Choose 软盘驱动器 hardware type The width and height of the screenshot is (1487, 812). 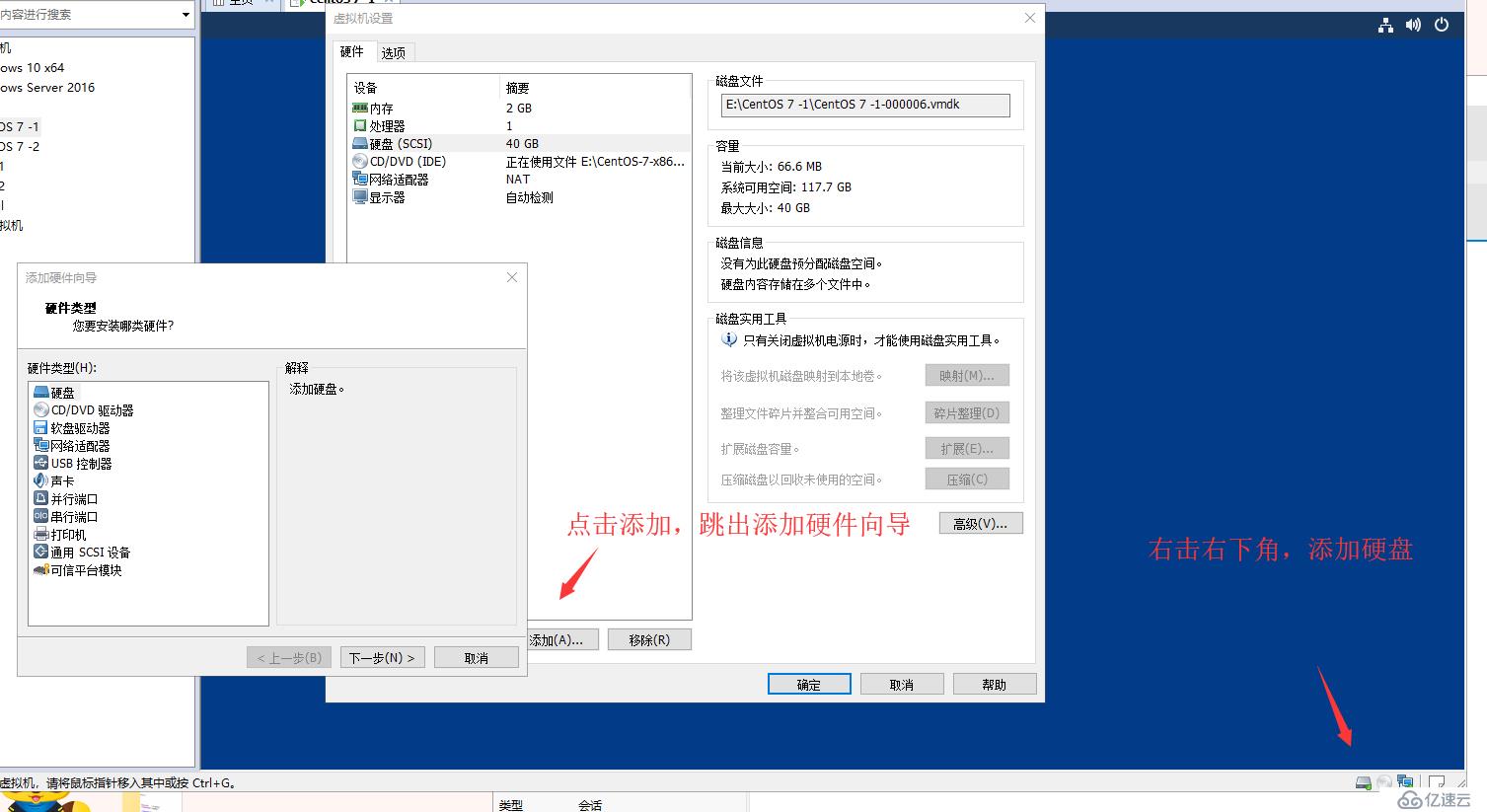pos(72,428)
